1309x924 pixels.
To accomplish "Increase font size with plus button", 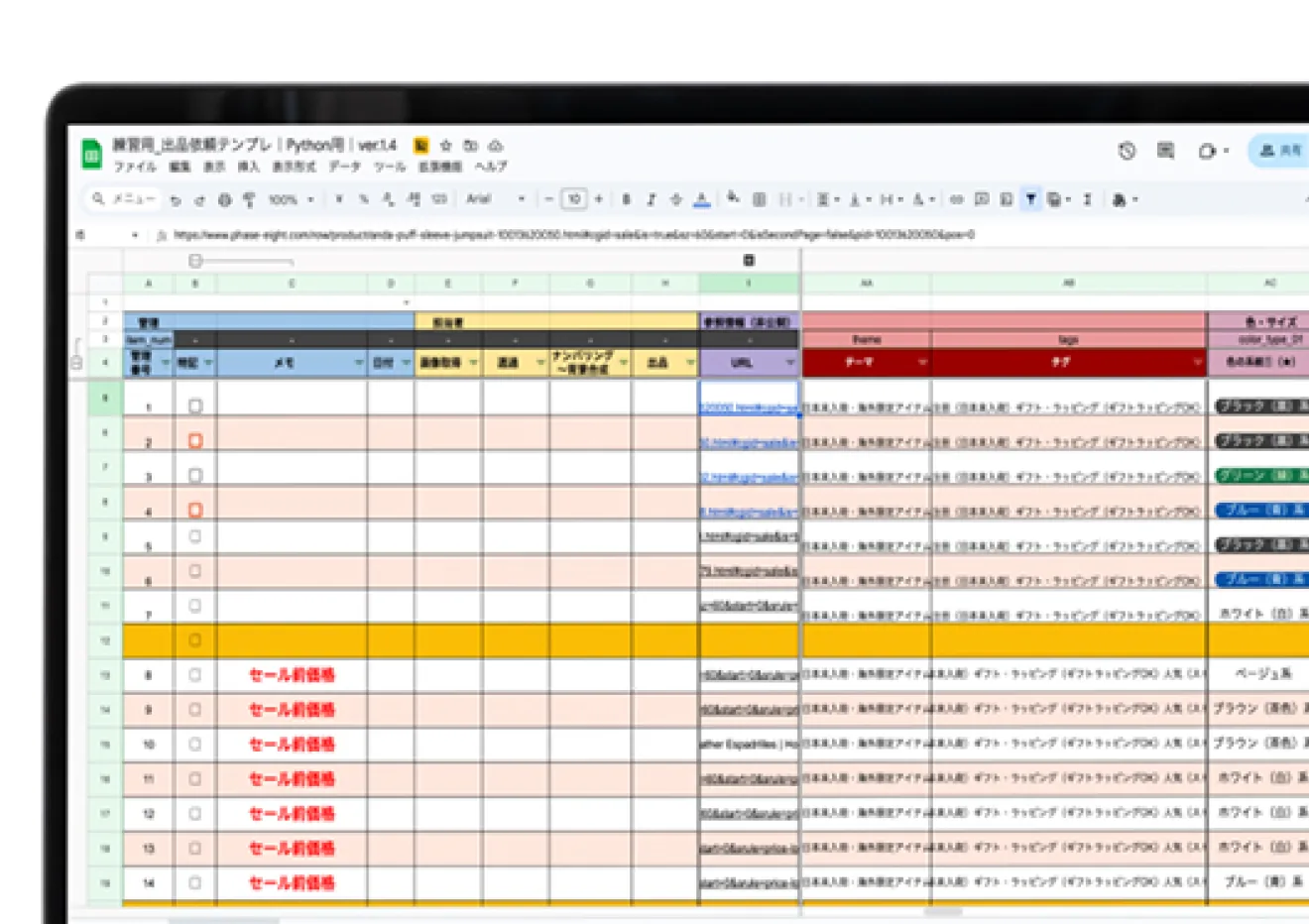I will pyautogui.click(x=598, y=199).
